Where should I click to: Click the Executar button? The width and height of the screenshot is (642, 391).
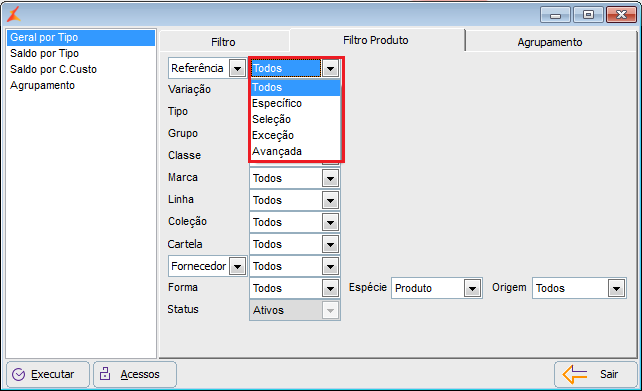47,374
